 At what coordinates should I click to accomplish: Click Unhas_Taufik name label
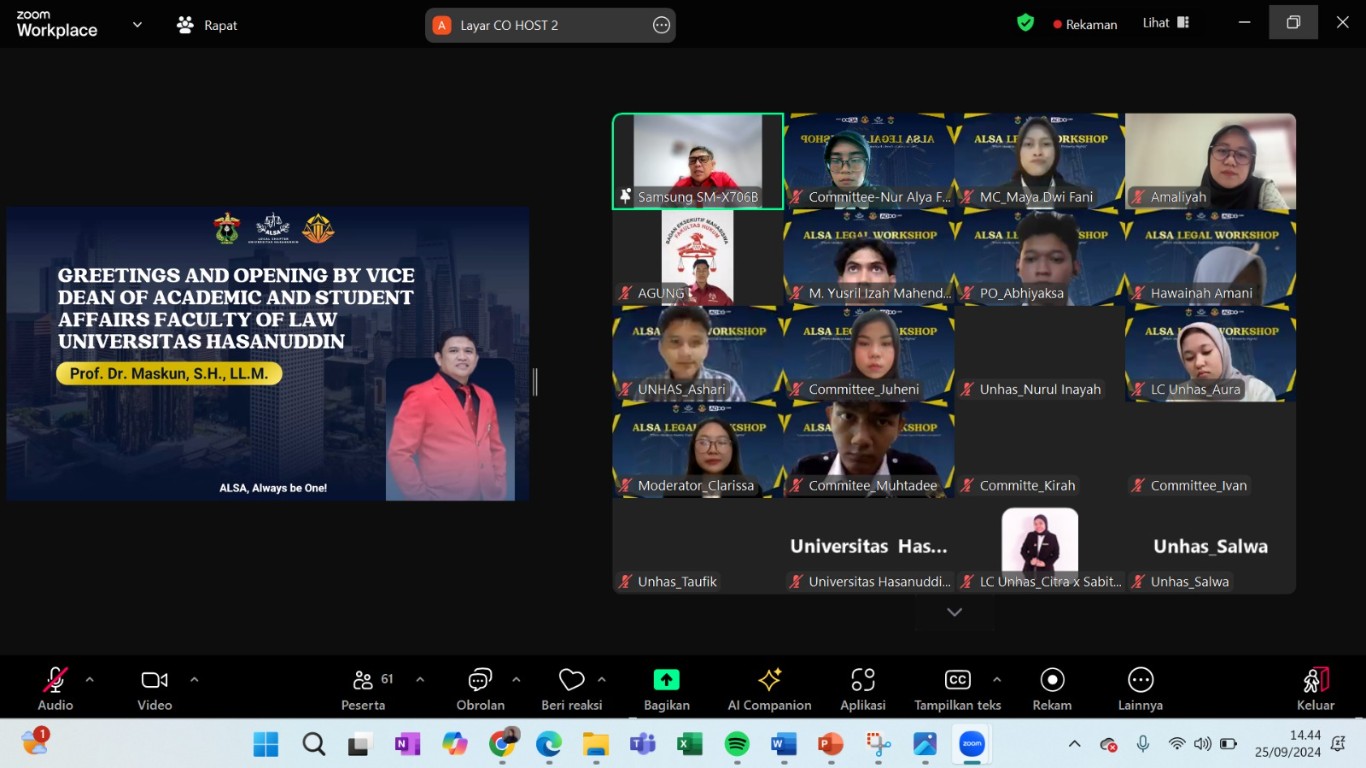[677, 581]
